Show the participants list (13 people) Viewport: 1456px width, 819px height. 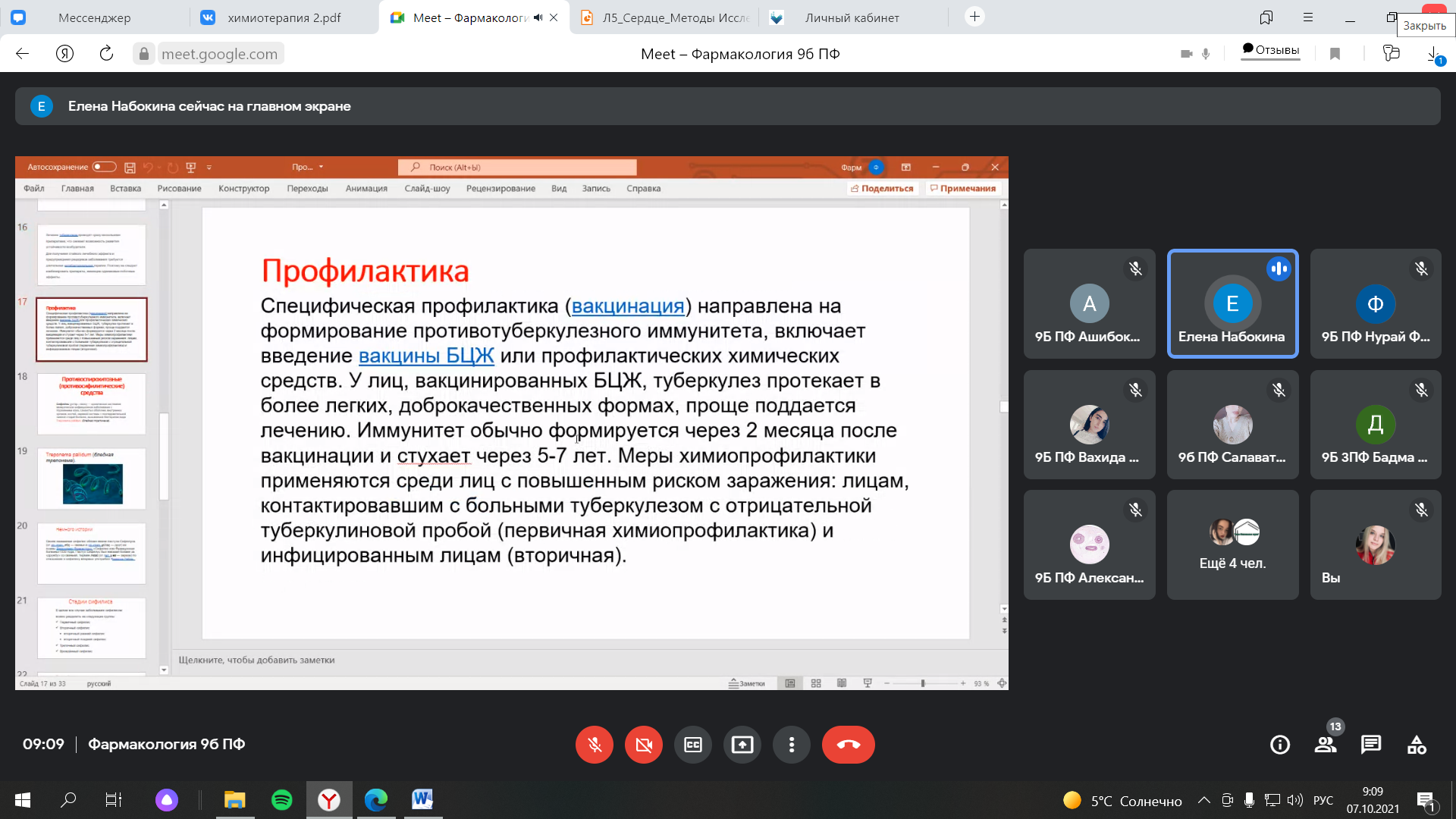coord(1326,745)
